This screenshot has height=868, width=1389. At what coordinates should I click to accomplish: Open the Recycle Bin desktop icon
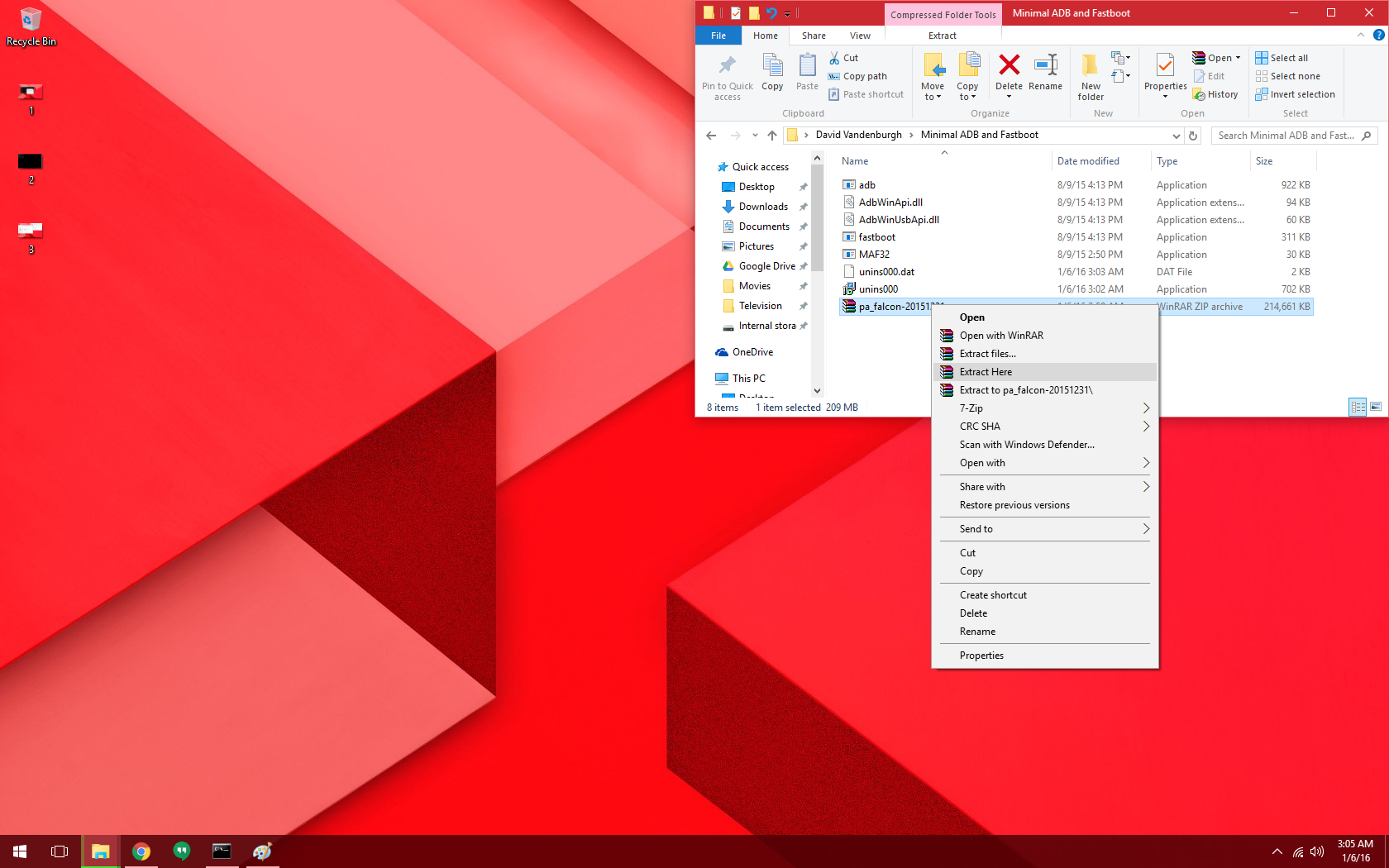pos(31,26)
